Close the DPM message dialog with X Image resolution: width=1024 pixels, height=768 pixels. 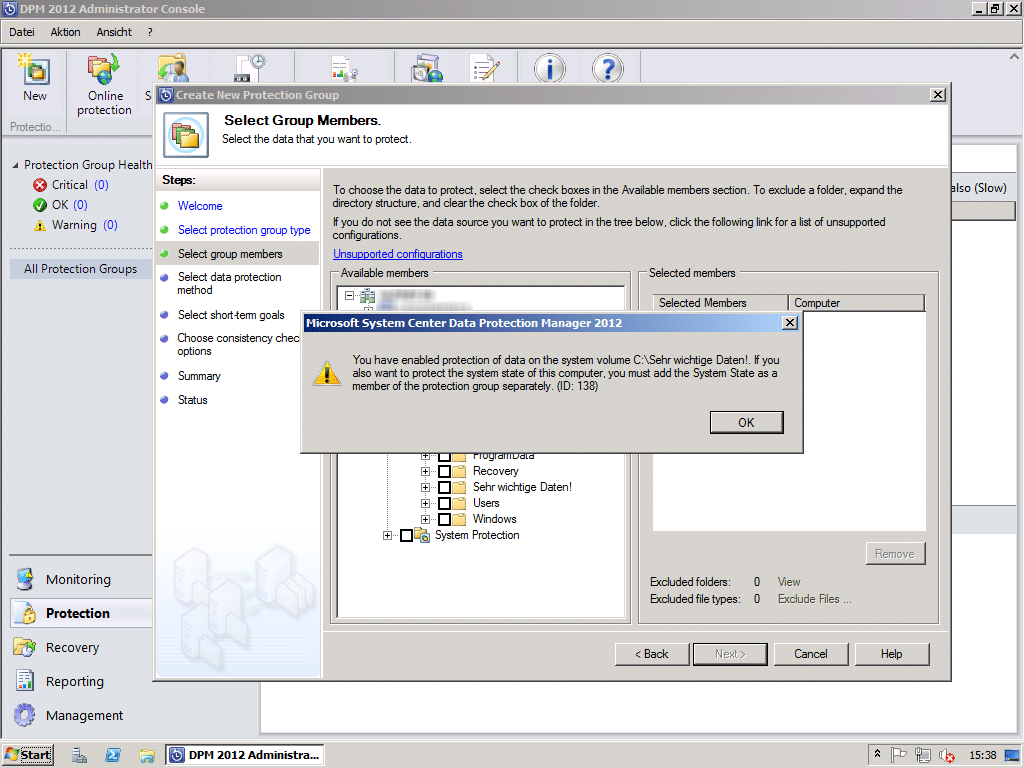(x=790, y=323)
